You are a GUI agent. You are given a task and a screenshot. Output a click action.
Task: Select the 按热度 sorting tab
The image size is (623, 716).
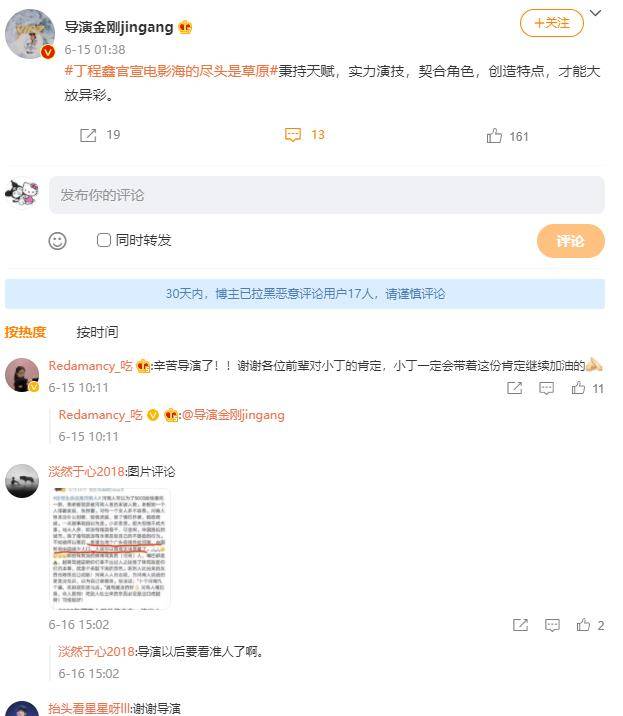[25, 332]
